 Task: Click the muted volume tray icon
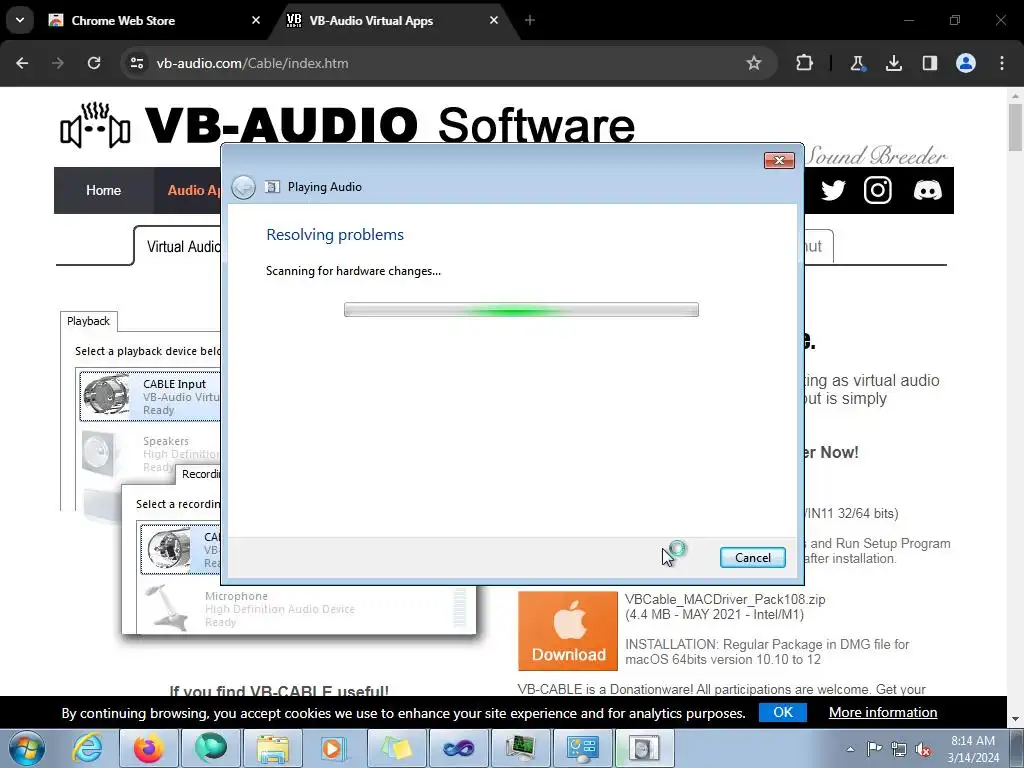(923, 749)
